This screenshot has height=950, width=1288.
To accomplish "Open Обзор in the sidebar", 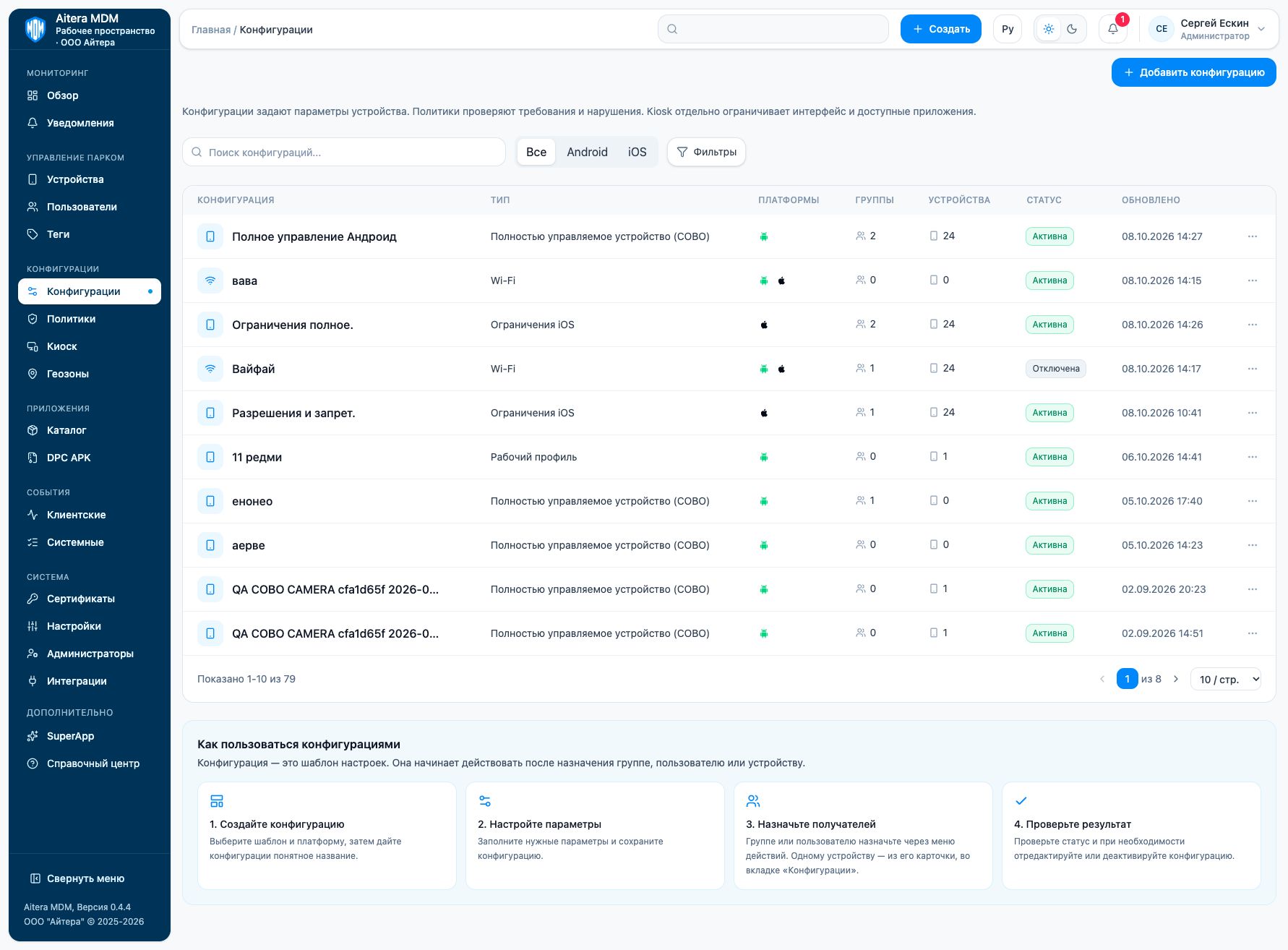I will click(90, 95).
